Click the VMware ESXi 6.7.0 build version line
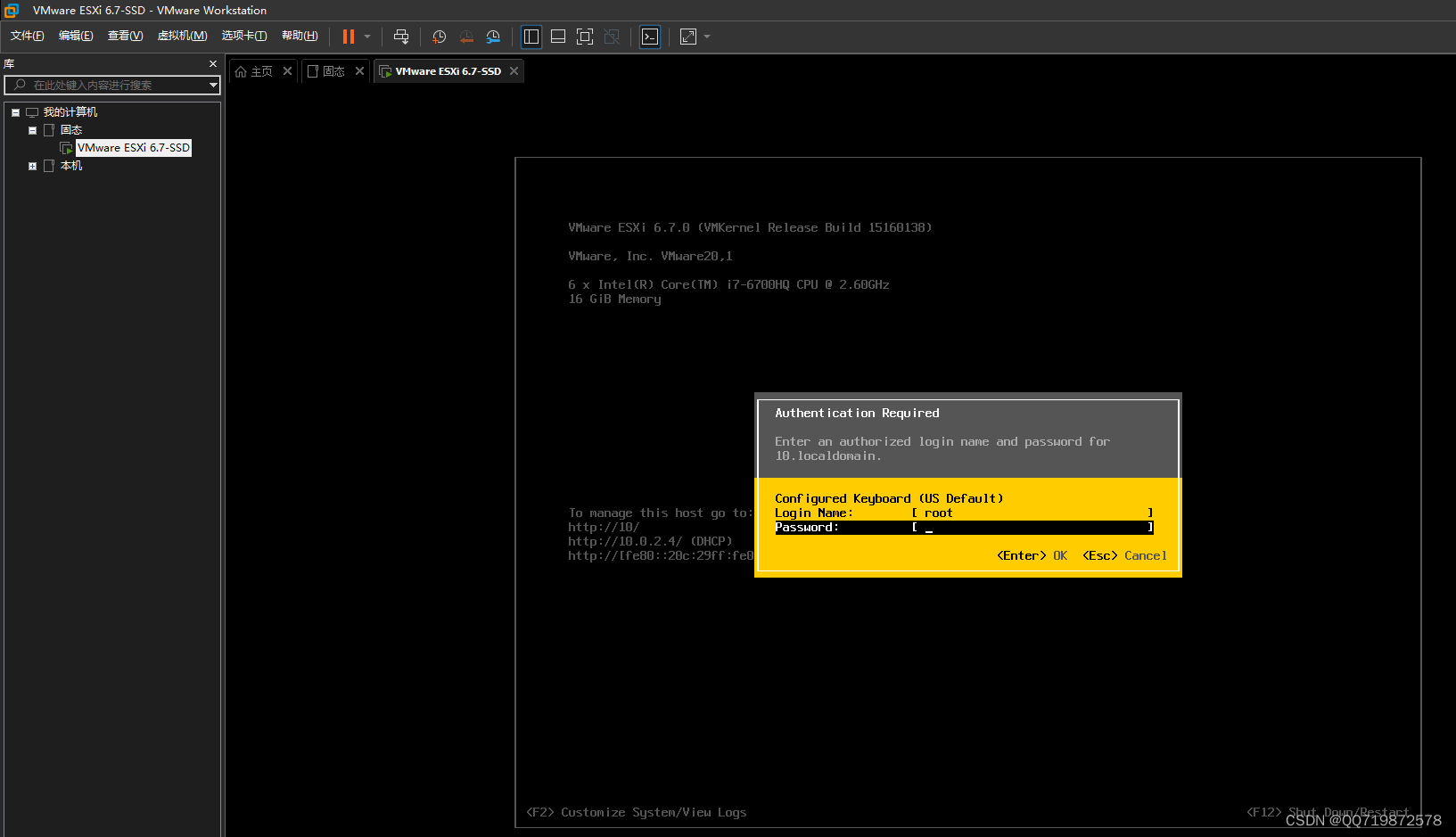 [x=750, y=227]
